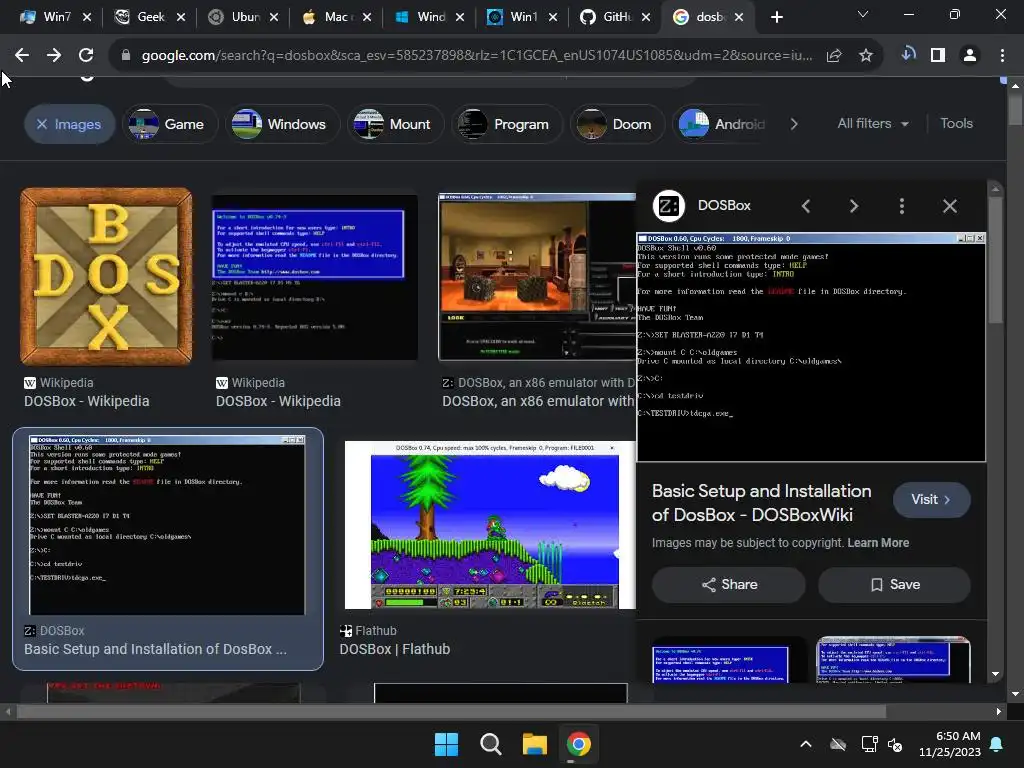Open Windows taskbar search
Screen dimensions: 1024x768
click(490, 744)
